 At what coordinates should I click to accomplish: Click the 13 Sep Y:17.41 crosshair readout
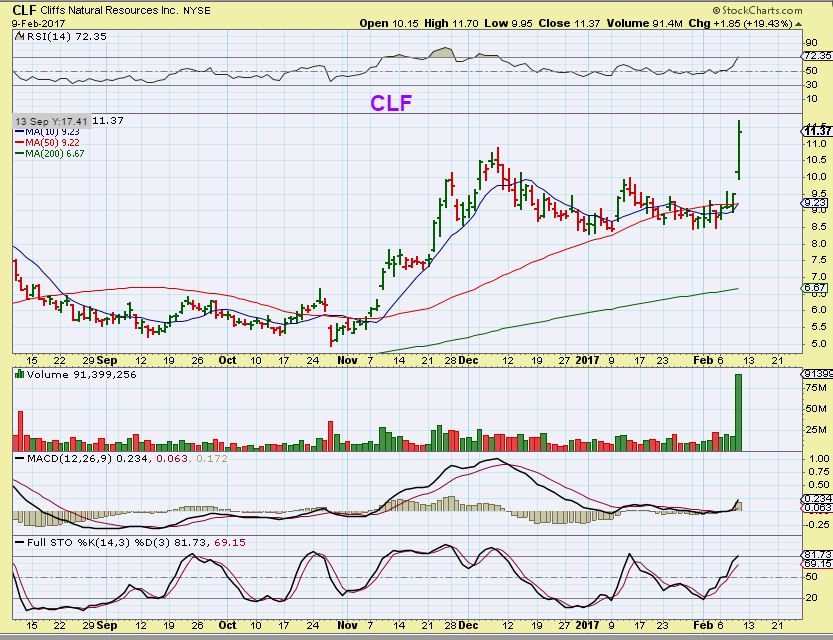[52, 121]
